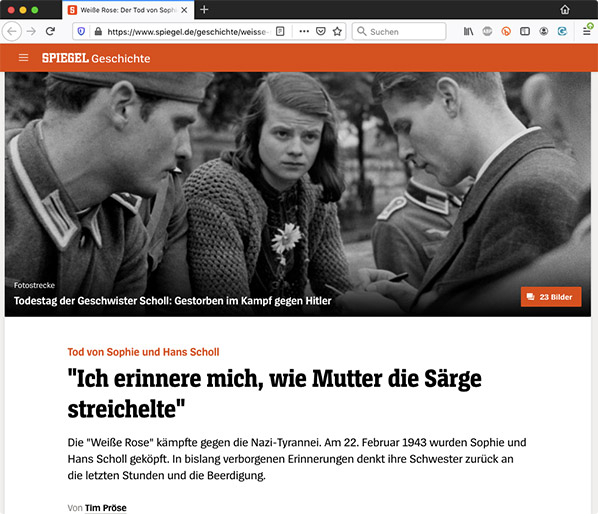Screen dimensions: 598x514
Task: Toggle Reader View icon in address bar
Action: (280, 31)
